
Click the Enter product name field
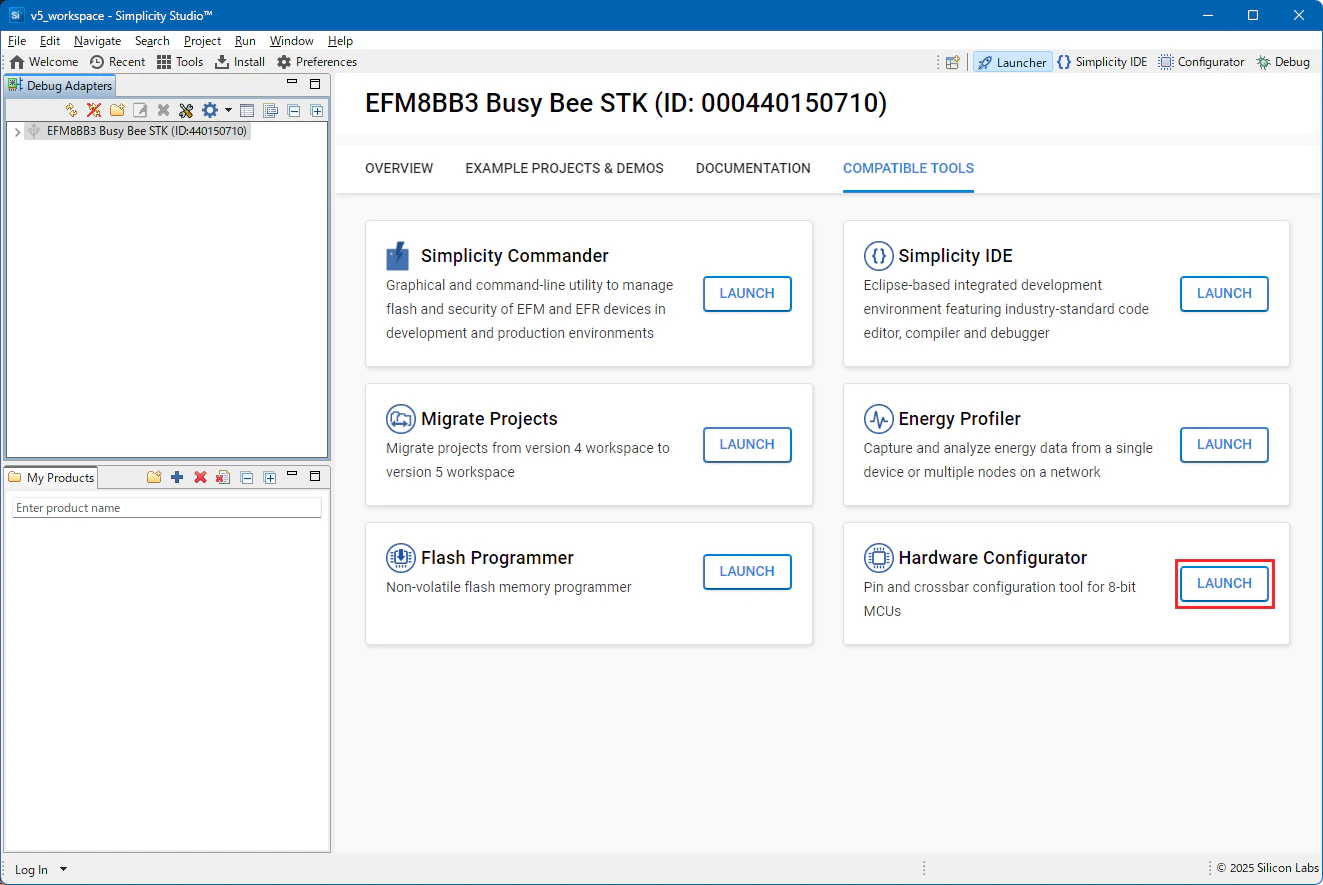[167, 508]
